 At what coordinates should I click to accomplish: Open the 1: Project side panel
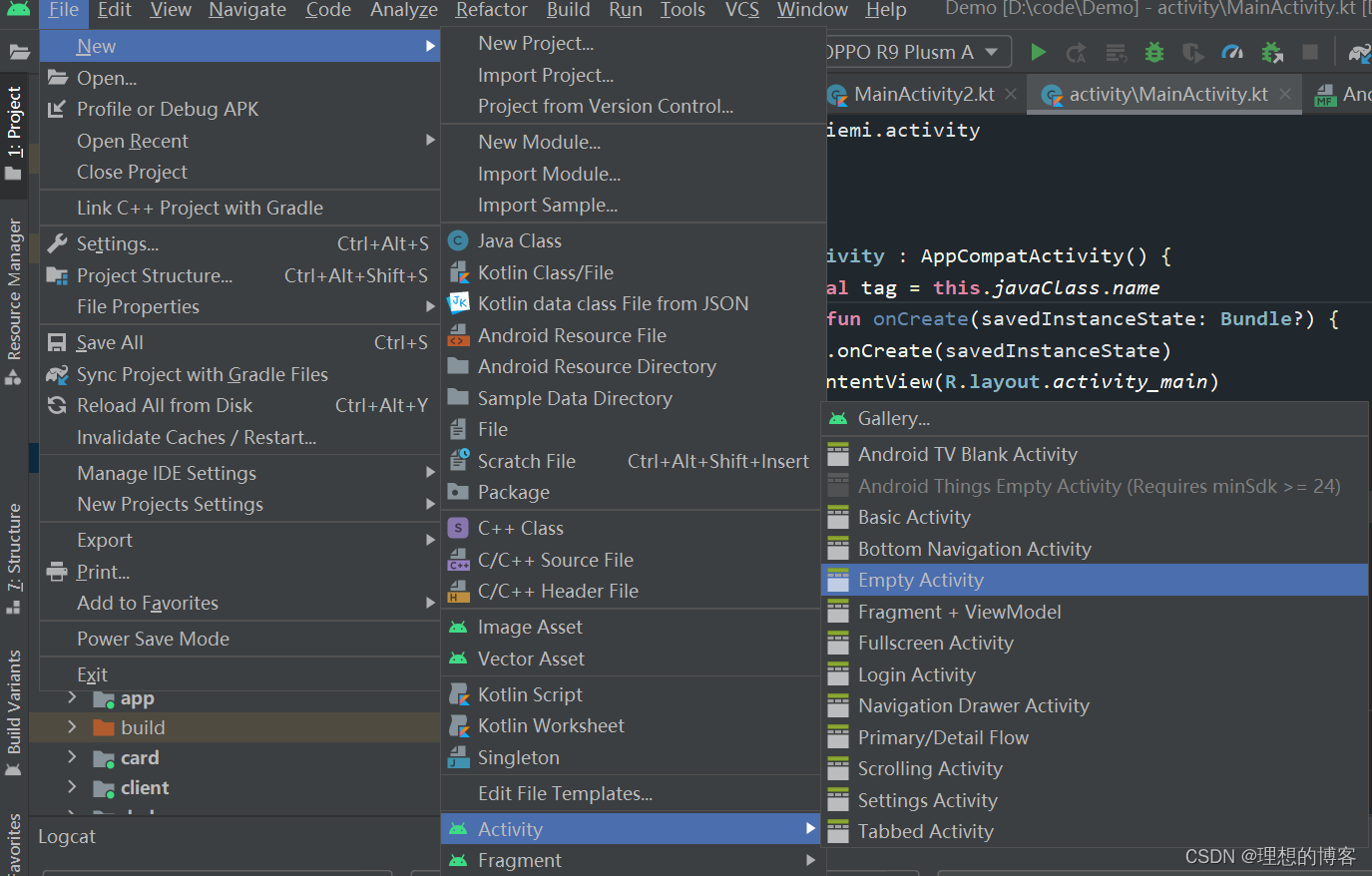coord(14,134)
